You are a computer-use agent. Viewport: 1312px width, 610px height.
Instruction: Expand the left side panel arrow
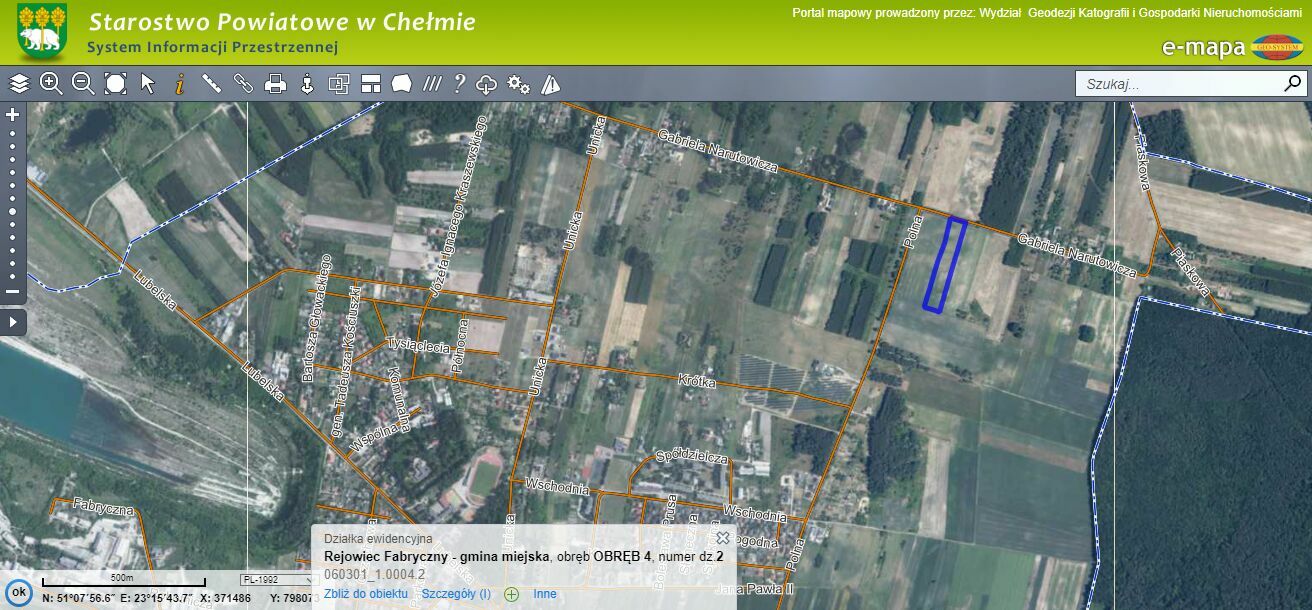13,322
